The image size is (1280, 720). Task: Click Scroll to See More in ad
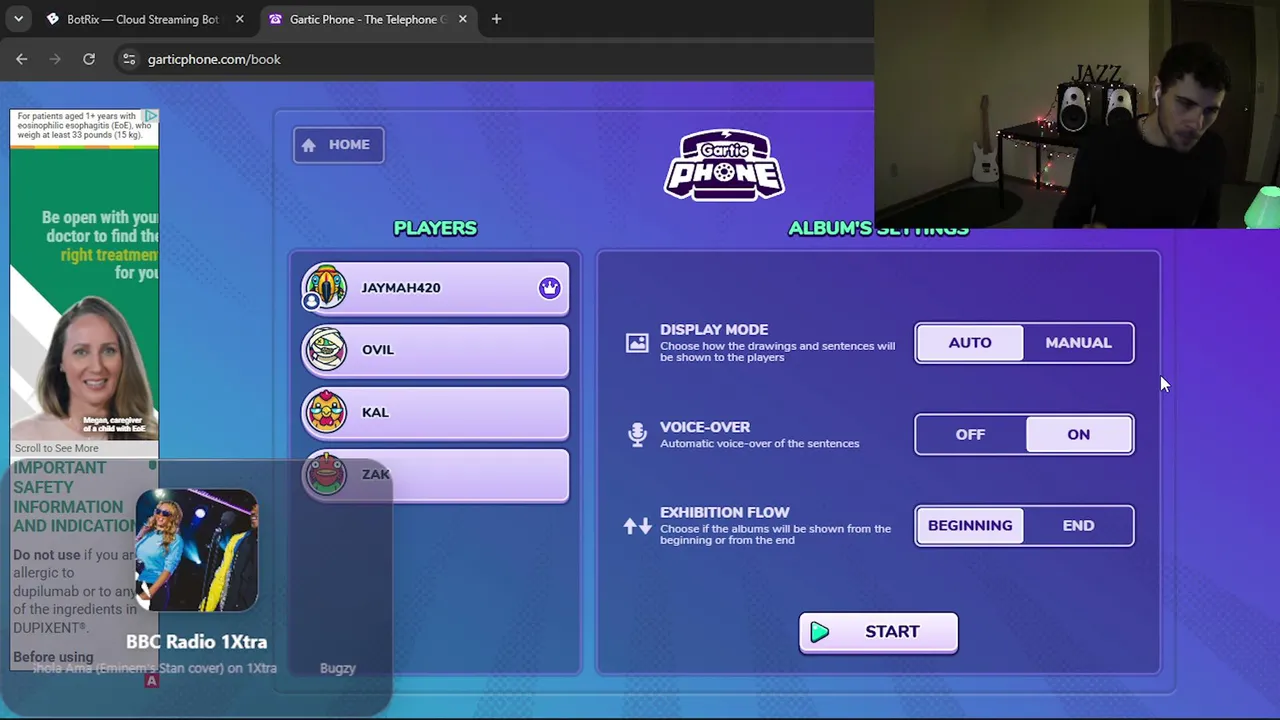click(x=57, y=448)
